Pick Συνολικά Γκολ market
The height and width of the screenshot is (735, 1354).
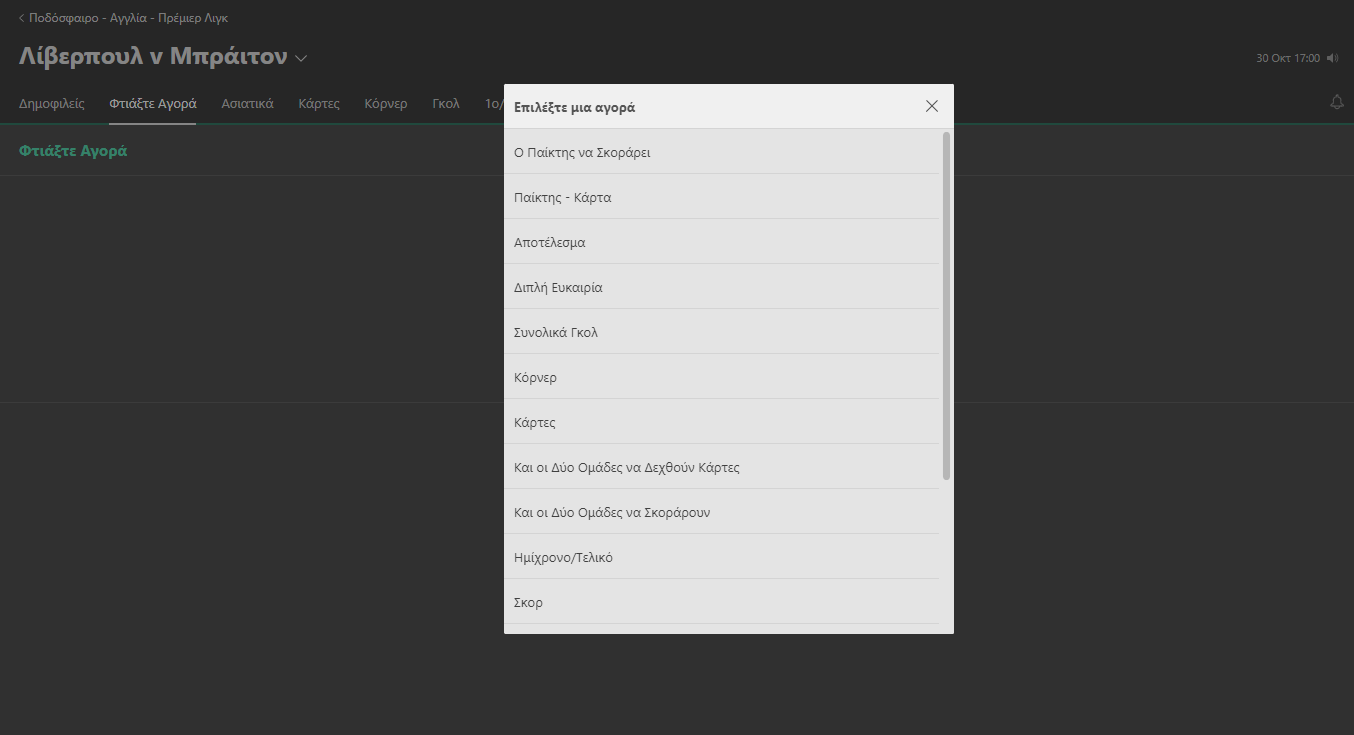tap(721, 332)
